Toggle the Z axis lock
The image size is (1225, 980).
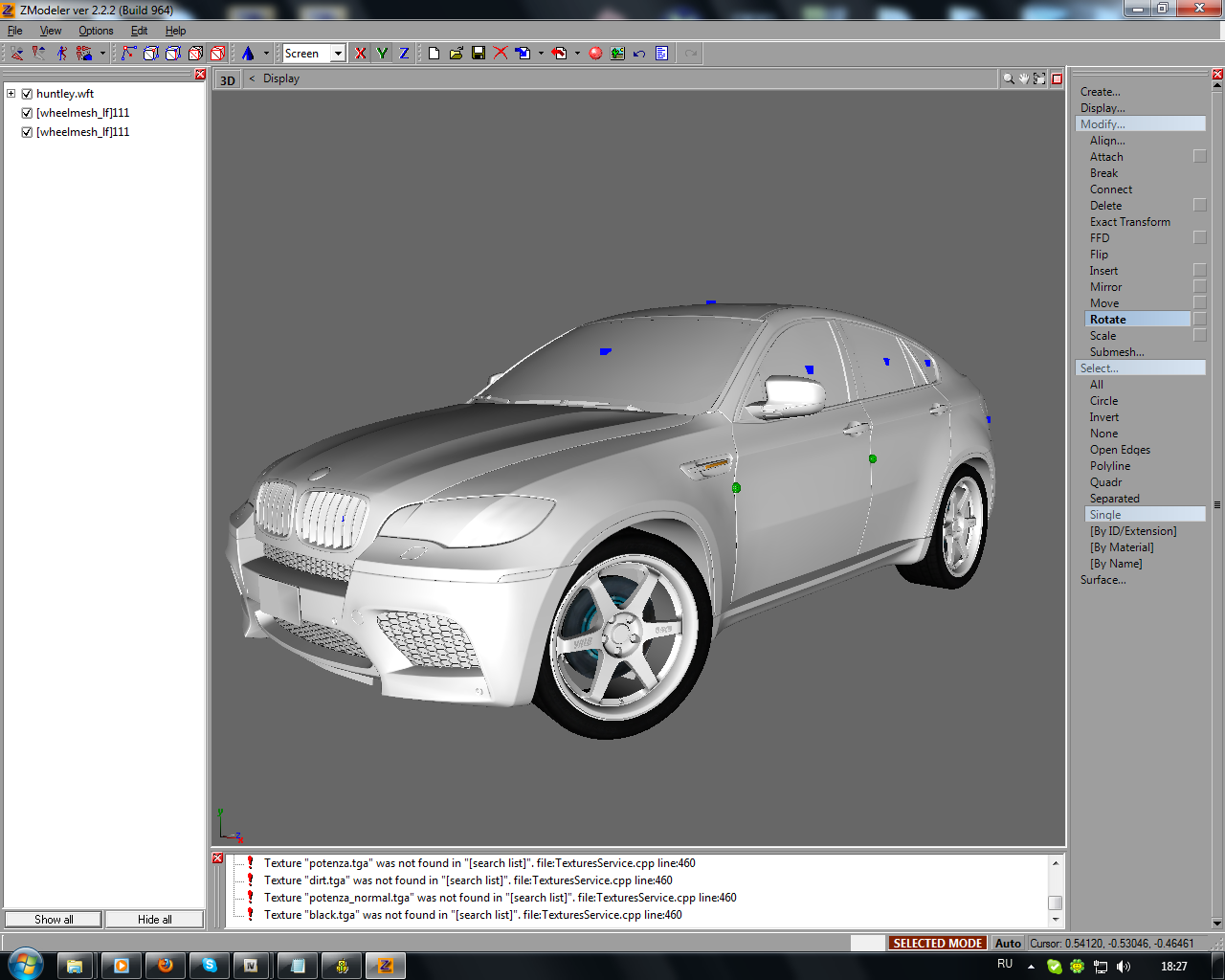tap(404, 54)
